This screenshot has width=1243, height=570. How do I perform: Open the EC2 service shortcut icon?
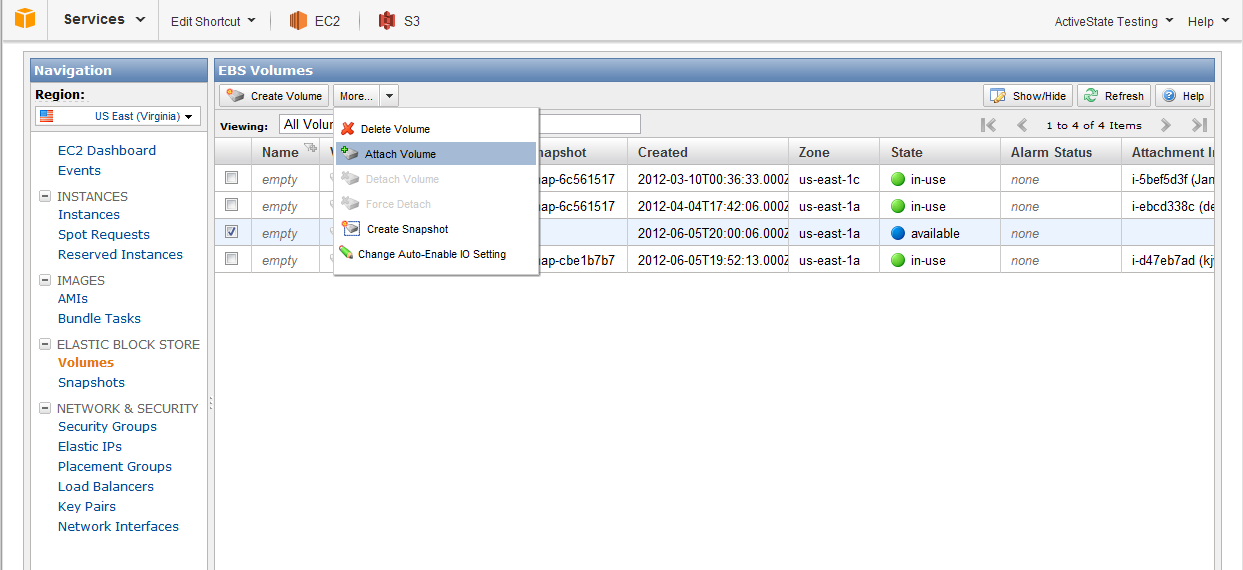pos(297,20)
